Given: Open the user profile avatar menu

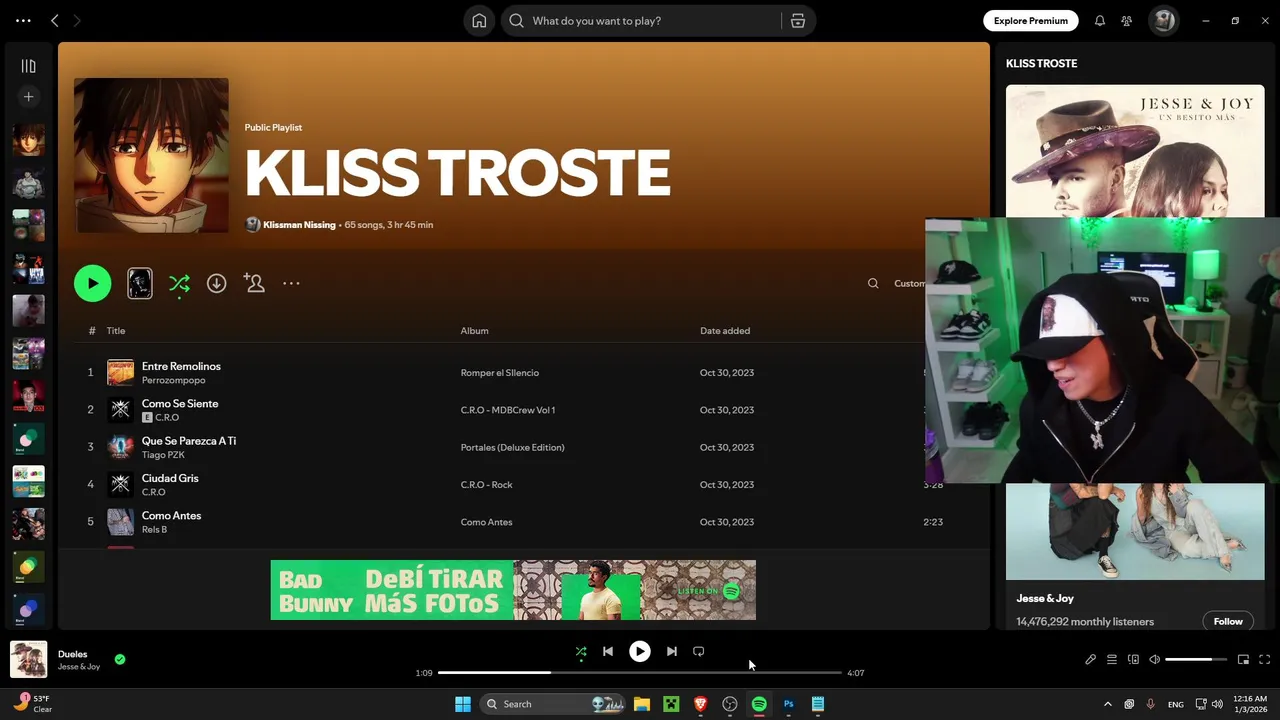Looking at the screenshot, I should (x=1163, y=21).
